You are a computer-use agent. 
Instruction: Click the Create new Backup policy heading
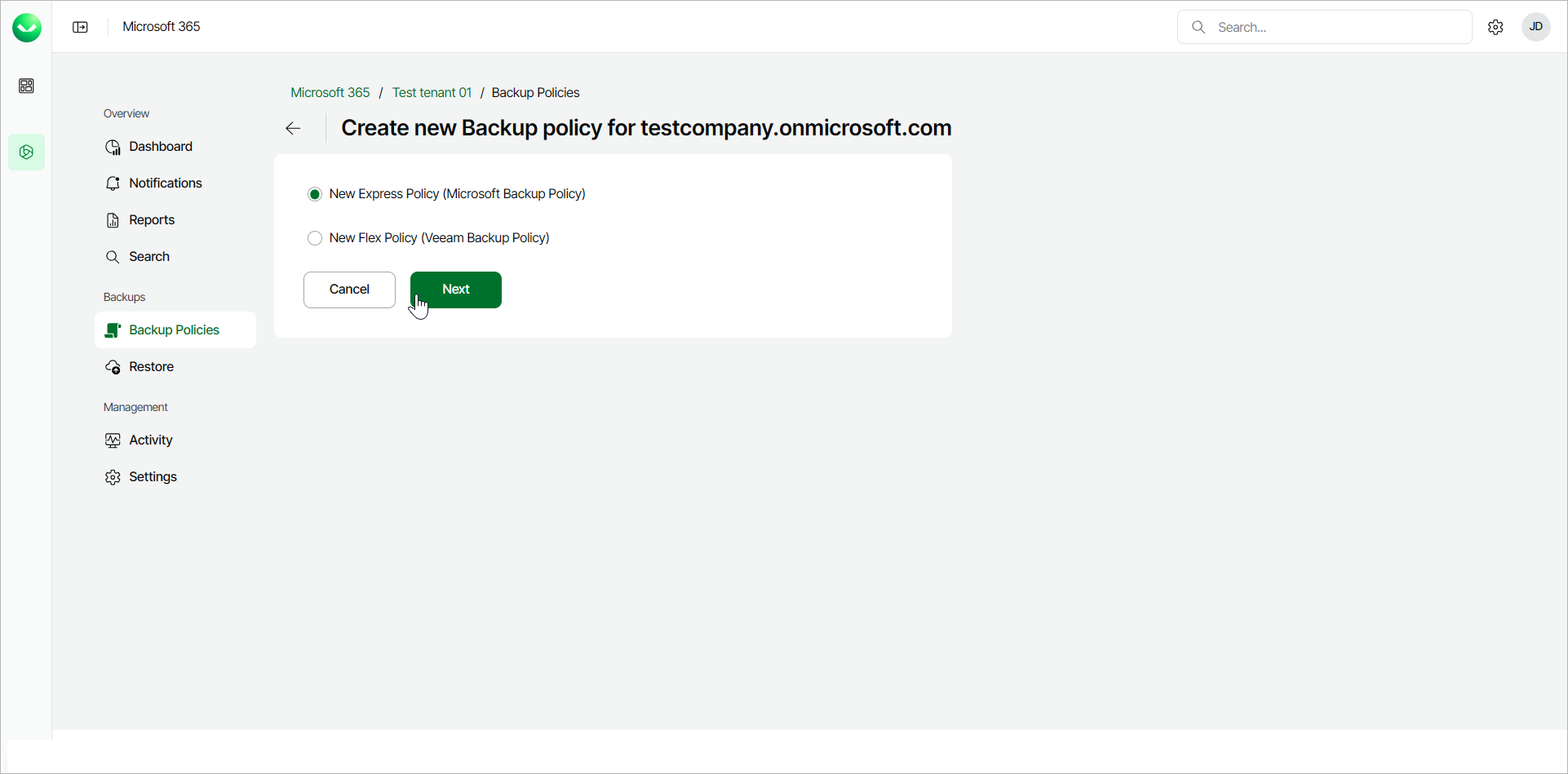(646, 128)
